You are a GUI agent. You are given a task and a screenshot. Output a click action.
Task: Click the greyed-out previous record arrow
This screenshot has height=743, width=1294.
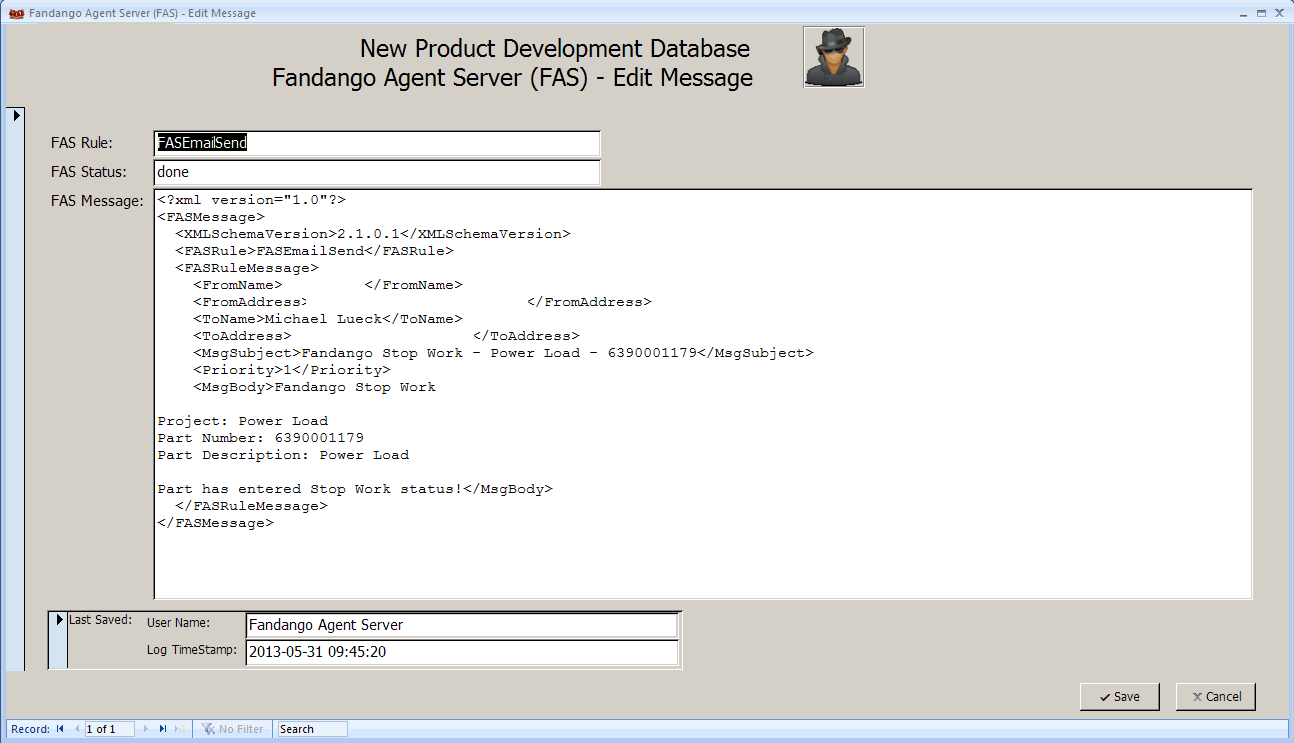(77, 729)
